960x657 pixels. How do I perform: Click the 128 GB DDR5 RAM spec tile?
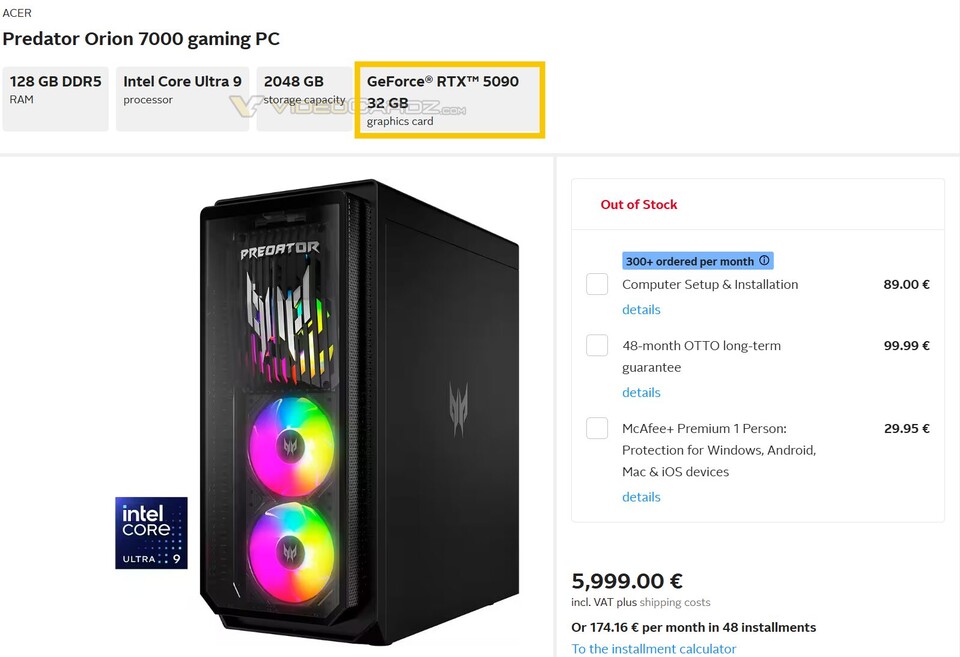pyautogui.click(x=55, y=98)
